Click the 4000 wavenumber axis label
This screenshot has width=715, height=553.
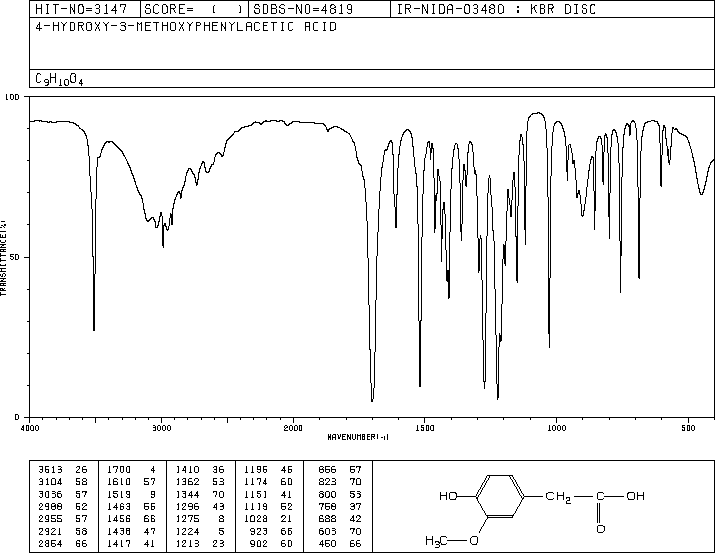coord(30,428)
